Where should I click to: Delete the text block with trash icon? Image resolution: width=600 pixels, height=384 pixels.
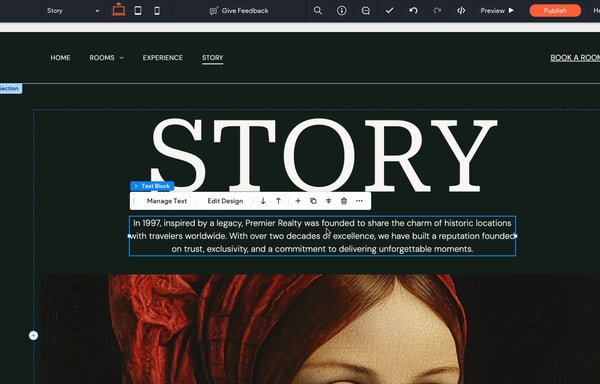point(344,201)
